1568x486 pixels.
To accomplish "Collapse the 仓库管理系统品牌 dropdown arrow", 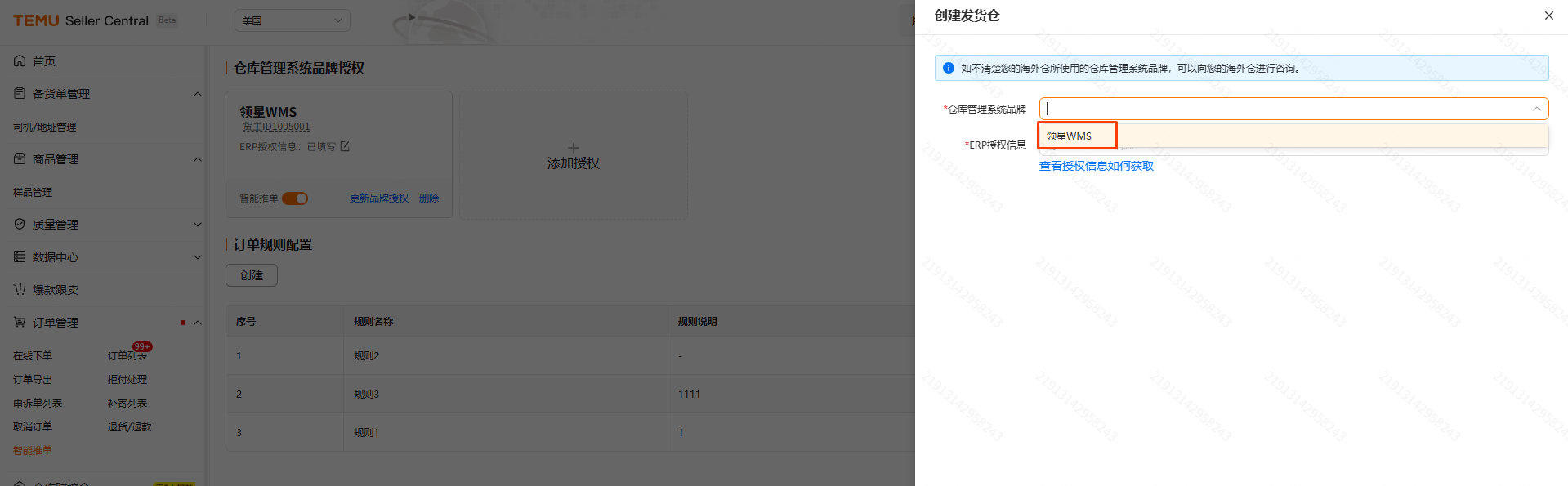I will point(1536,109).
